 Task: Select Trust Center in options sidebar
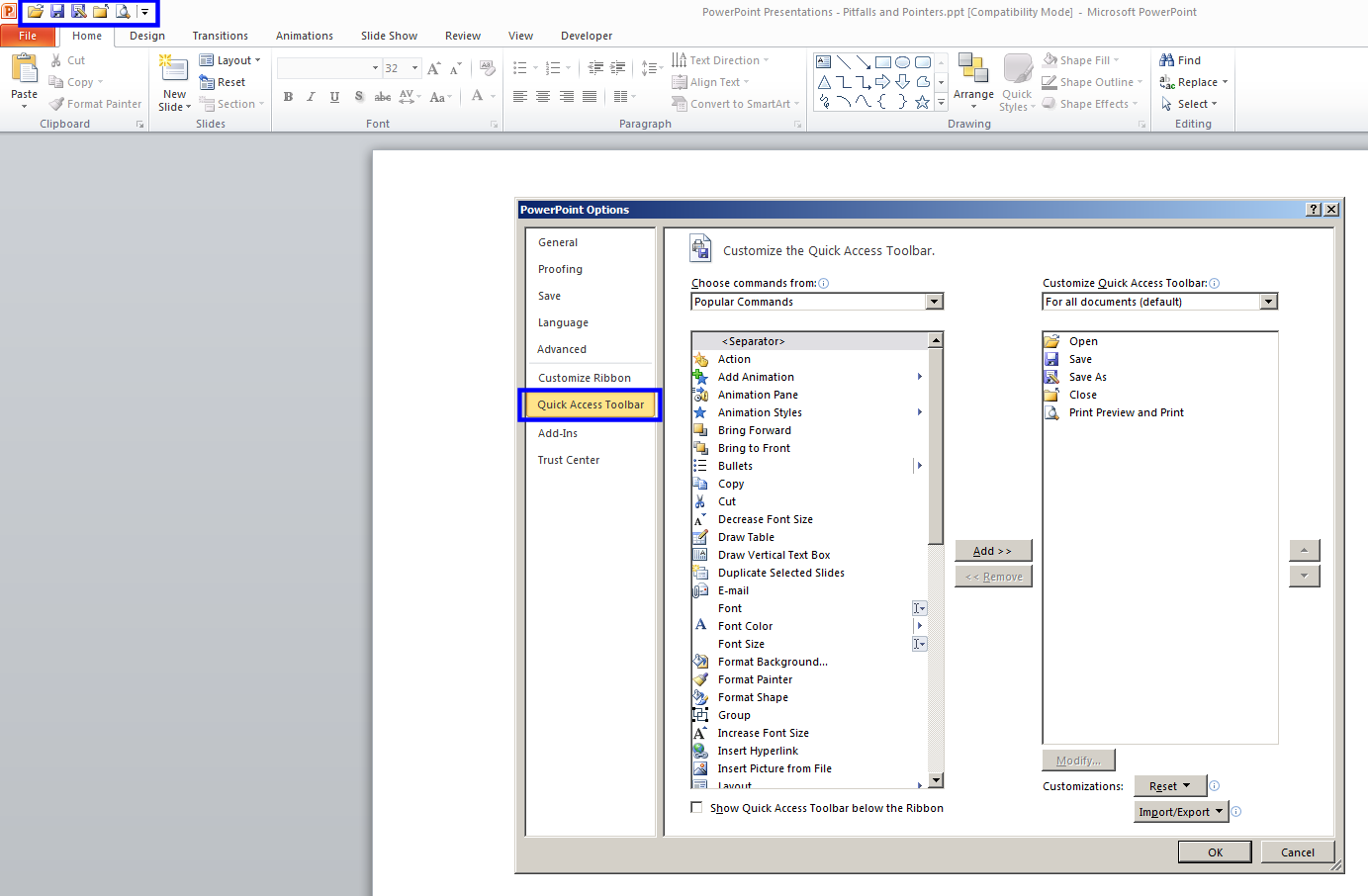569,460
